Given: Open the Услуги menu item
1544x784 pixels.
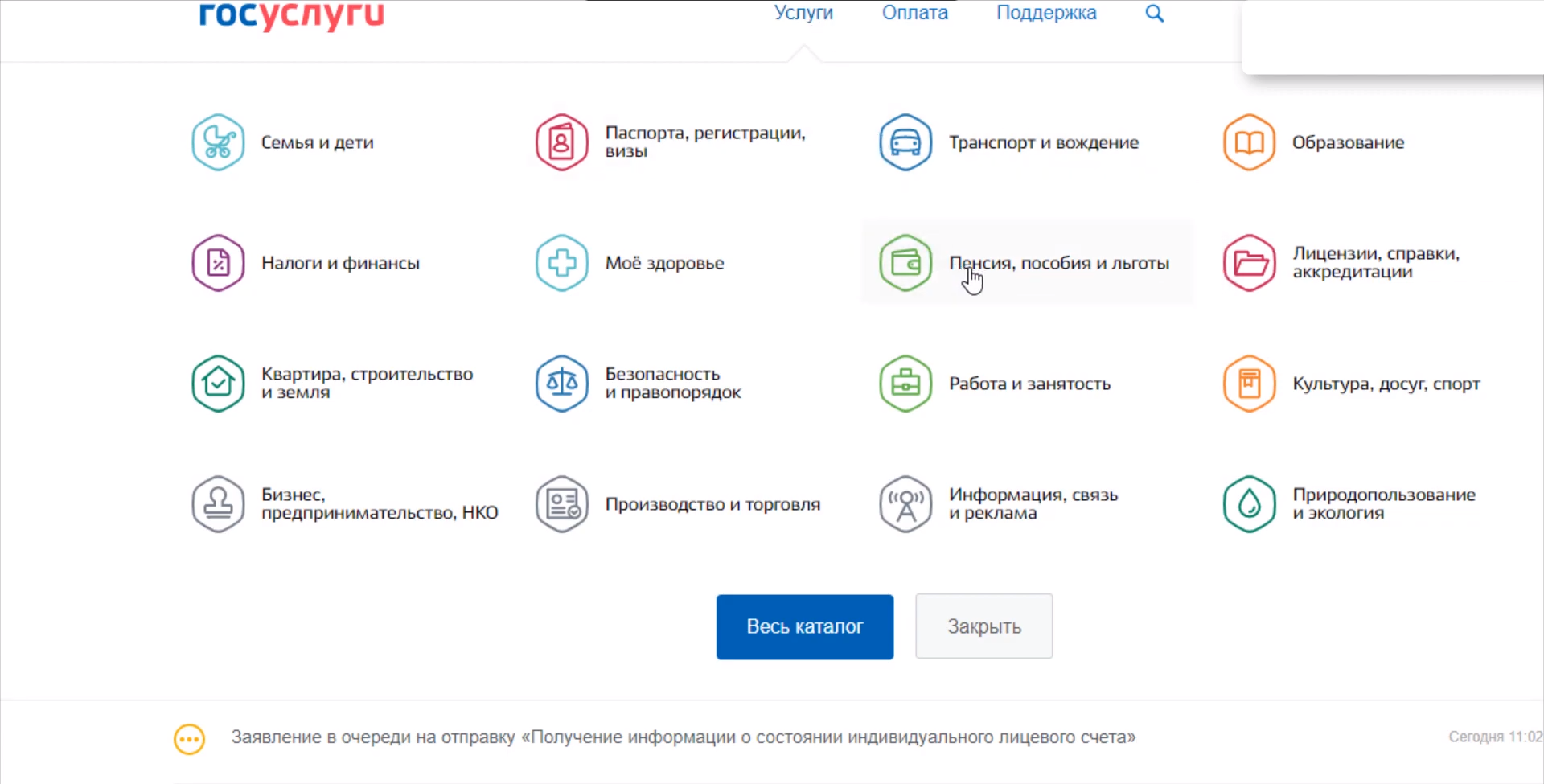Looking at the screenshot, I should point(803,14).
